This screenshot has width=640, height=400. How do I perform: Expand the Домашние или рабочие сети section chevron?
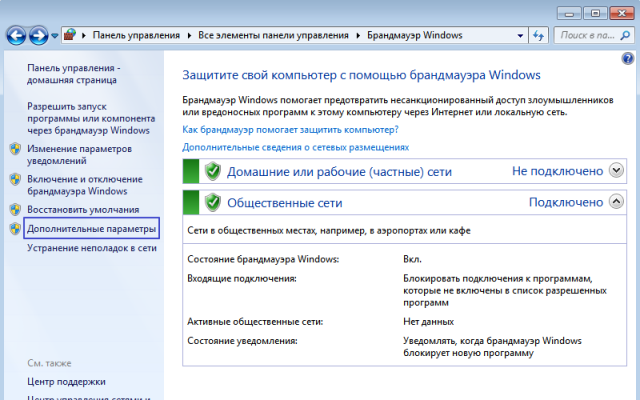[x=616, y=170]
